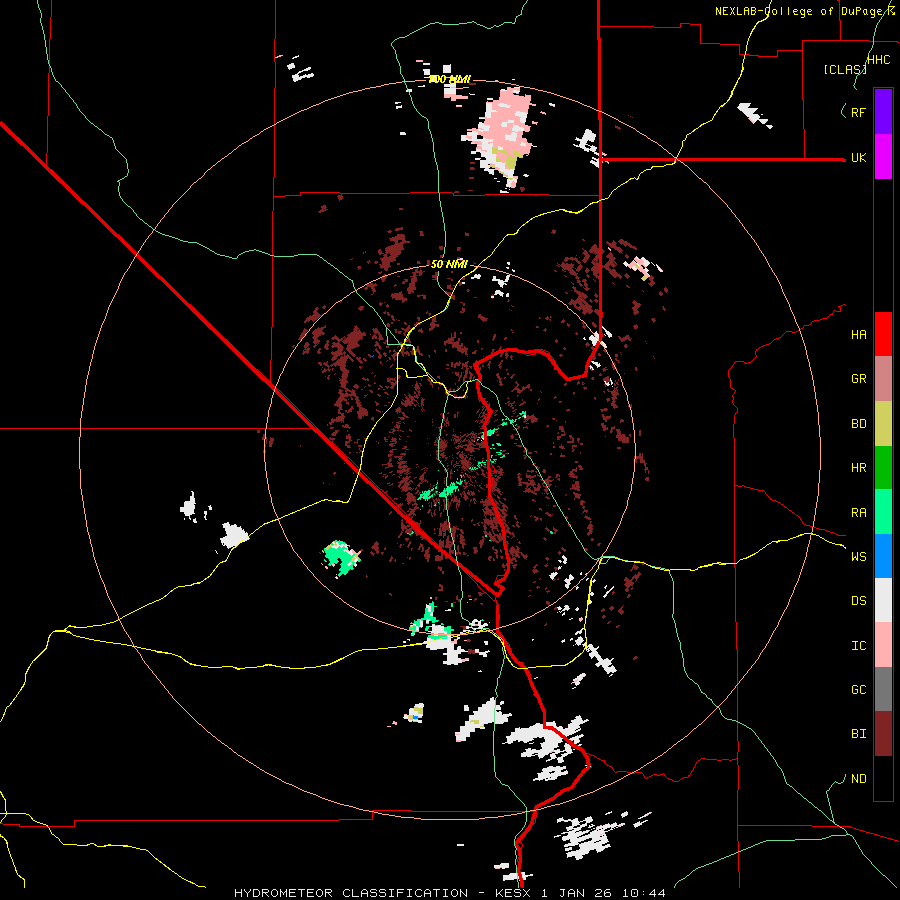Click the "RA" legend label
The width and height of the screenshot is (900, 900).
tap(858, 513)
